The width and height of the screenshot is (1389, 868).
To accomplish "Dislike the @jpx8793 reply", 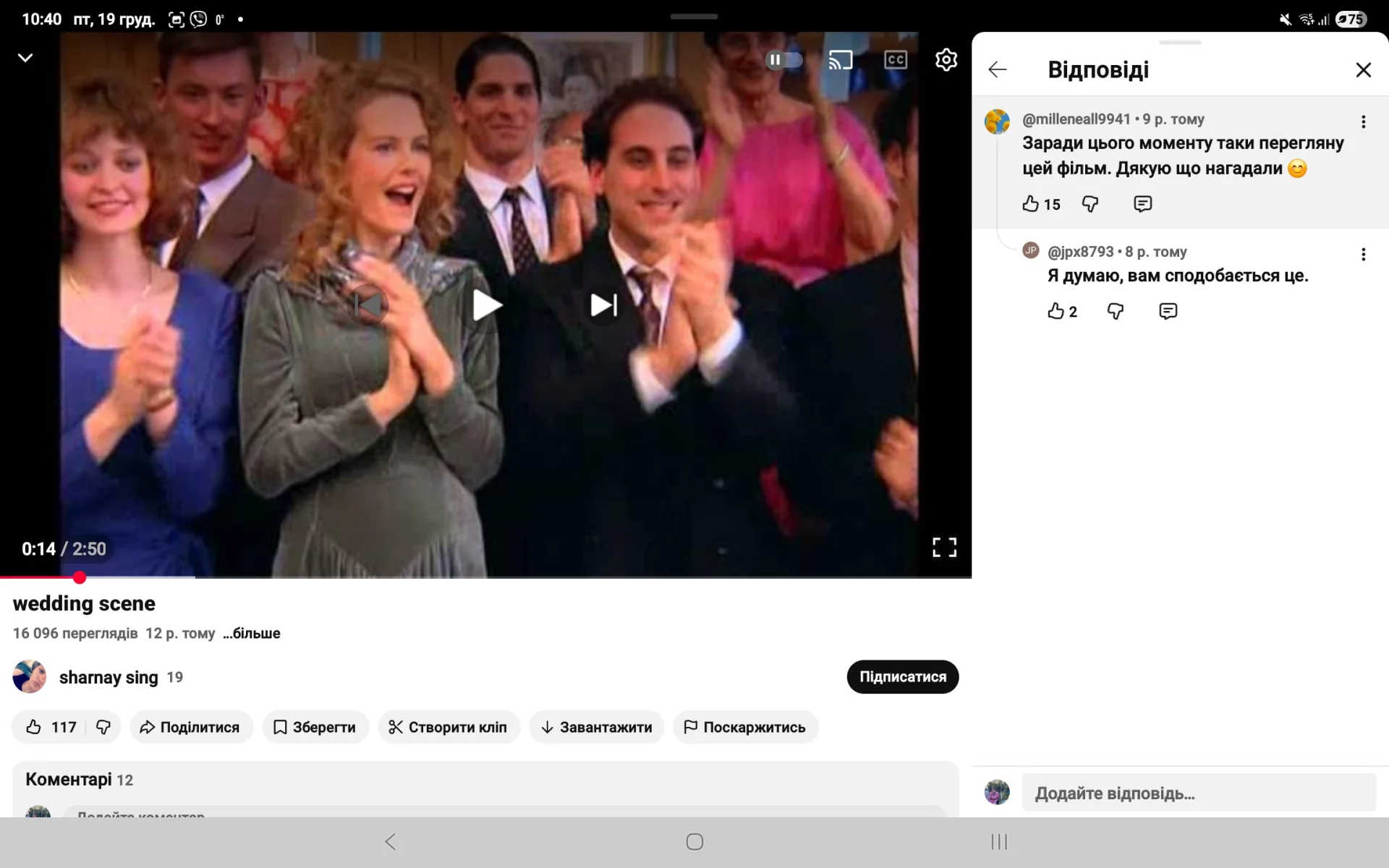I will click(x=1115, y=312).
